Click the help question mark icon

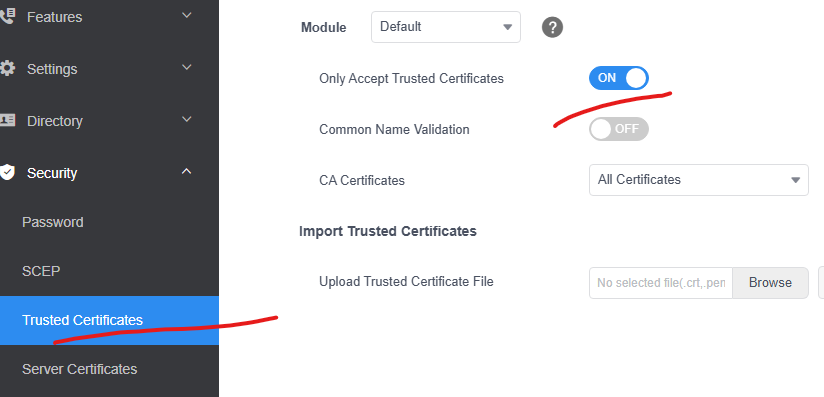point(552,27)
